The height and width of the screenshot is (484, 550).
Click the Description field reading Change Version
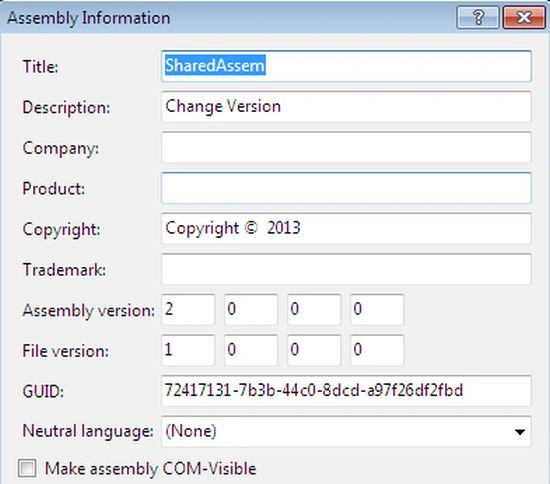tap(346, 107)
